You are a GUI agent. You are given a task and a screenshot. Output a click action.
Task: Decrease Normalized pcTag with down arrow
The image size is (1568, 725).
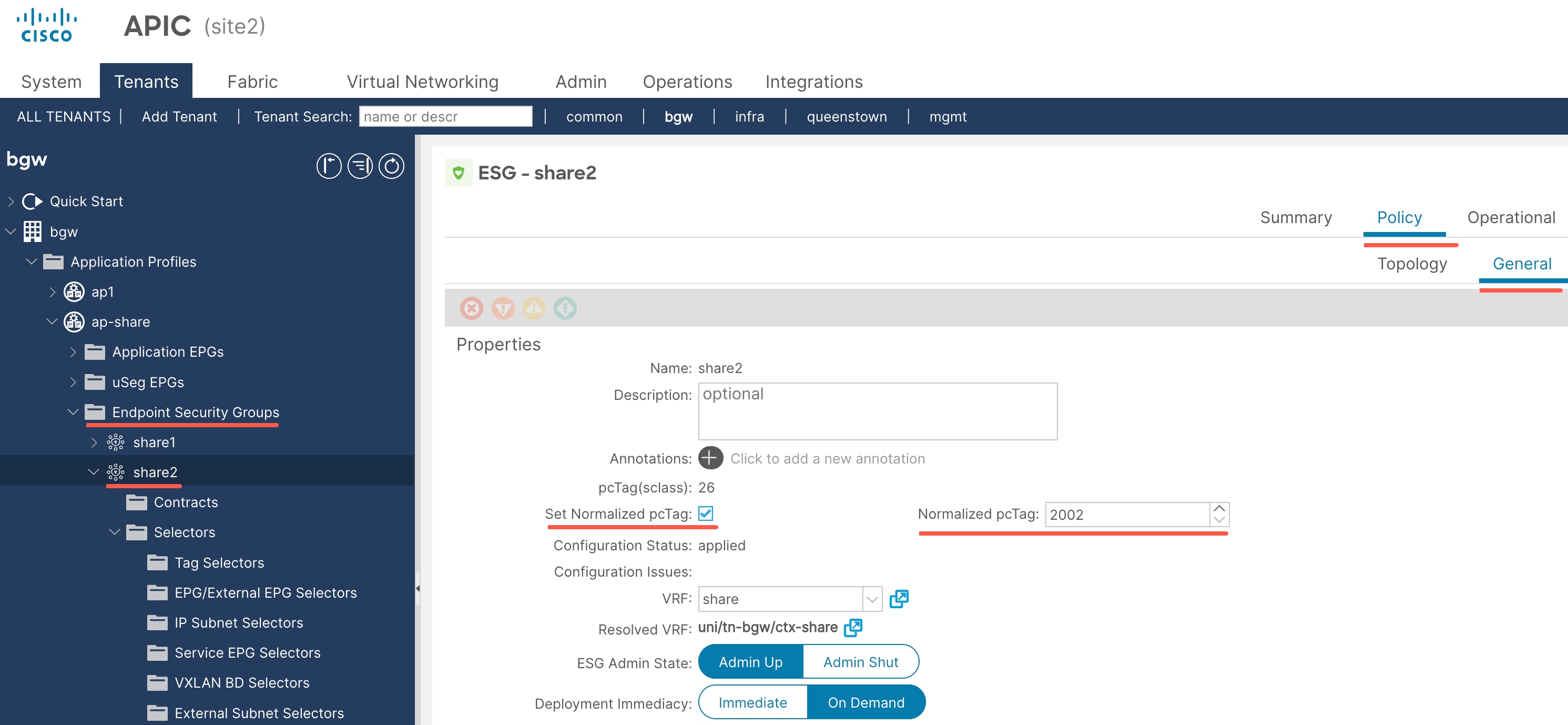(x=1219, y=520)
